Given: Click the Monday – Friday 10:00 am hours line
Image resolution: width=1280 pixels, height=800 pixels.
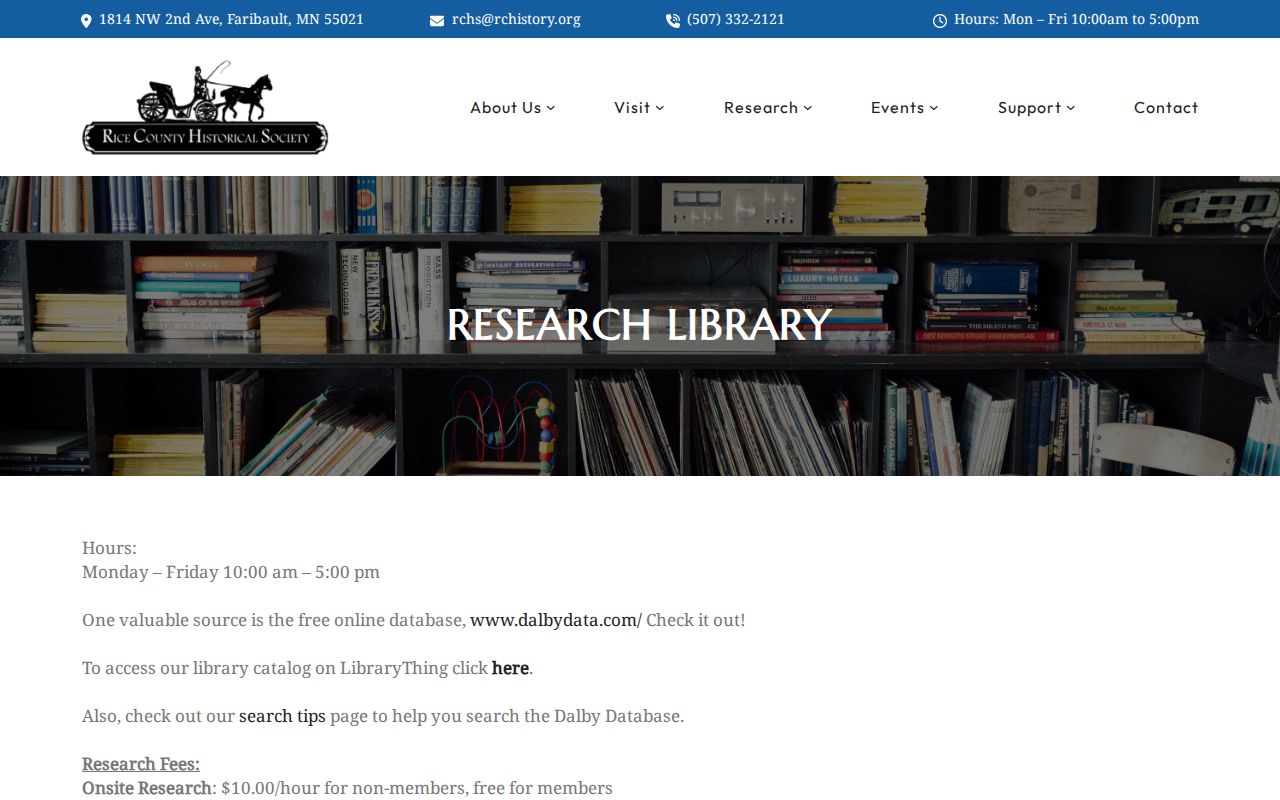Looking at the screenshot, I should pos(231,572).
